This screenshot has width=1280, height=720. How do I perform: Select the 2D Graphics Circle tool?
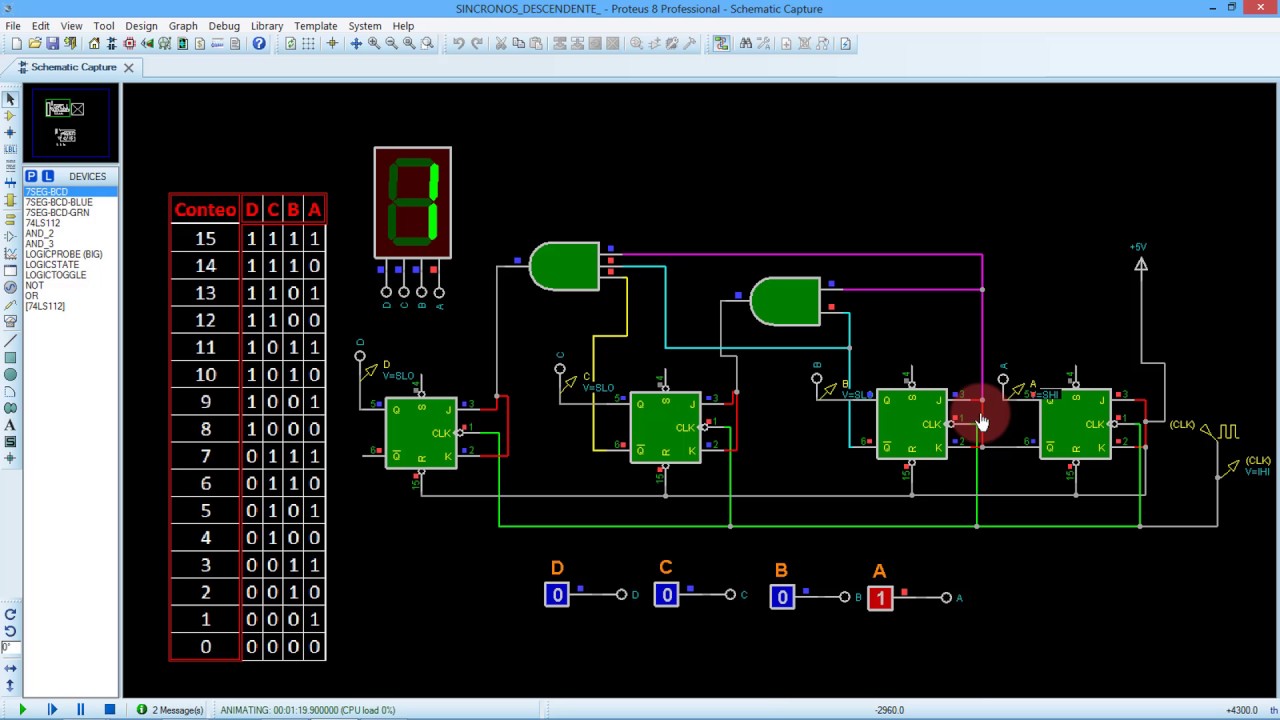10,375
